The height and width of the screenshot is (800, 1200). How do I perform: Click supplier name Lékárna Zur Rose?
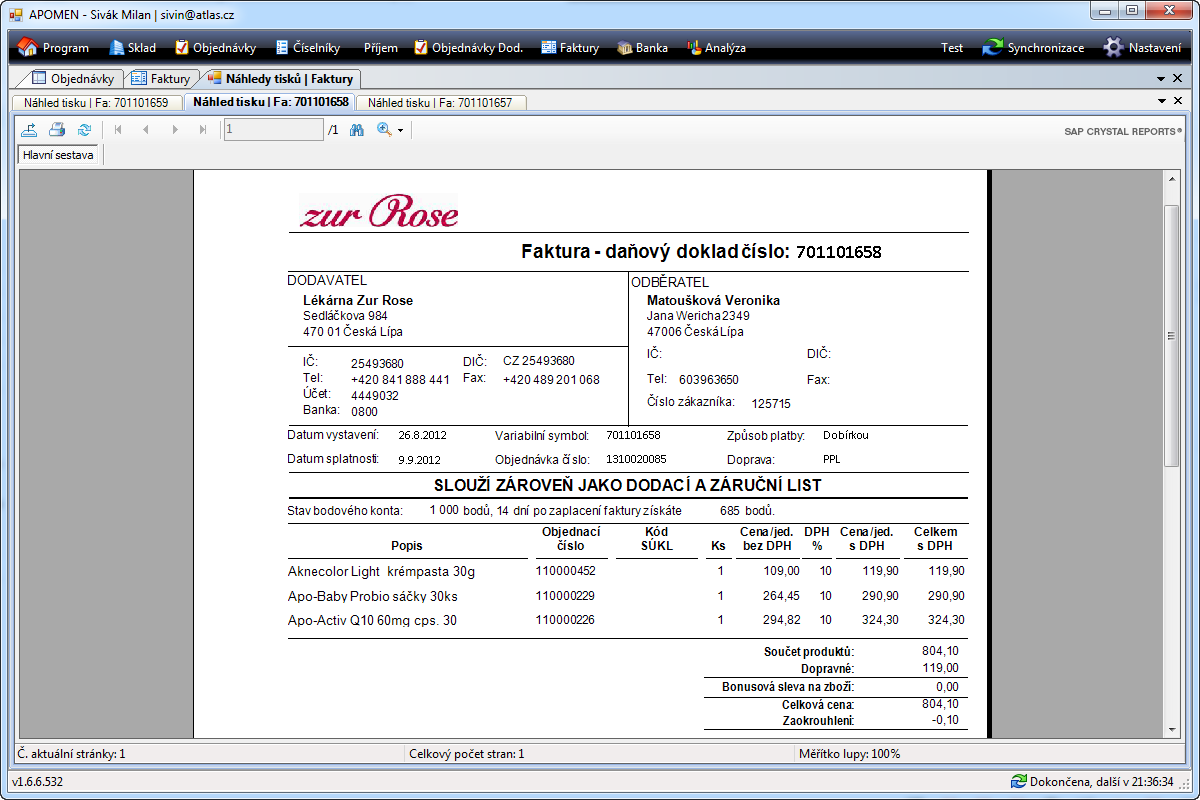pos(358,300)
